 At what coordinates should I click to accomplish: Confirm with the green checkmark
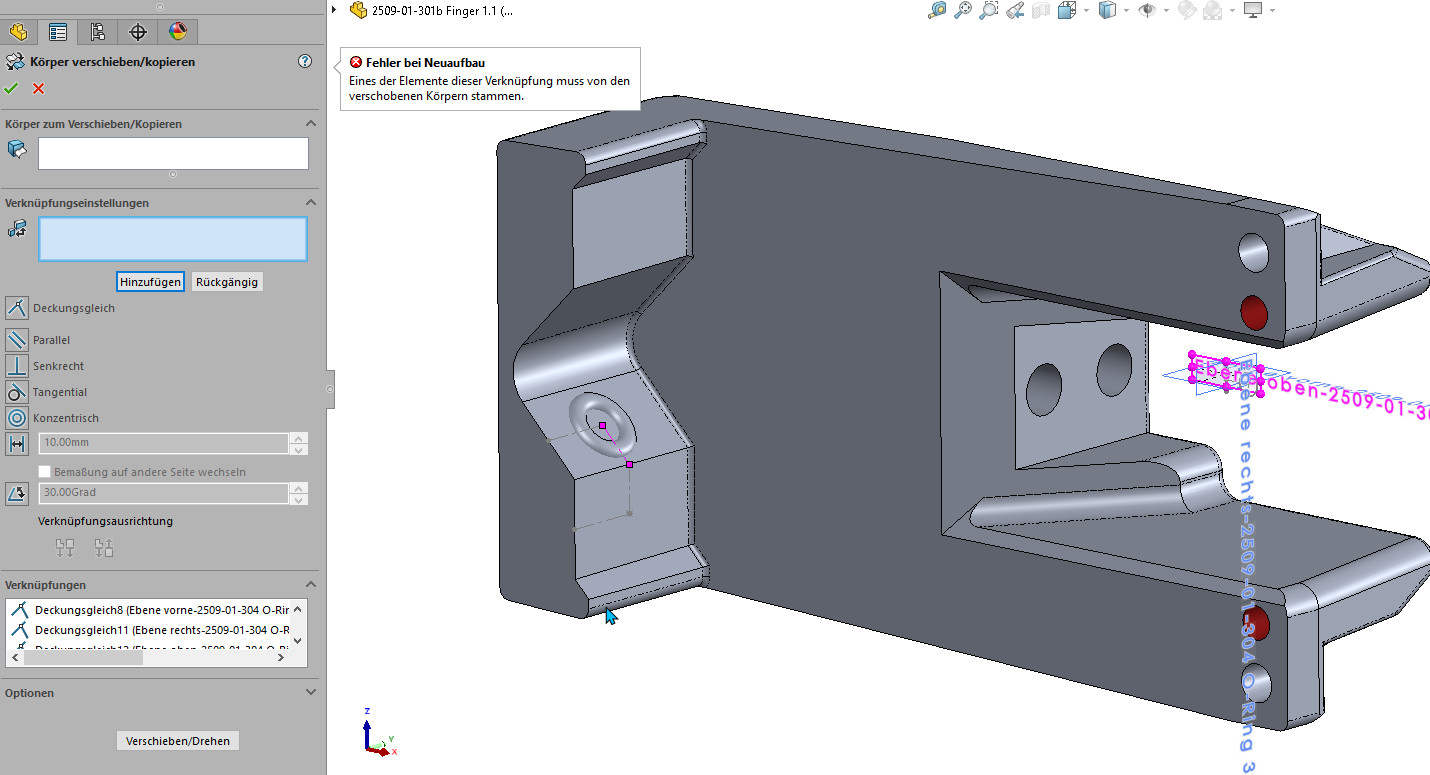coord(12,89)
